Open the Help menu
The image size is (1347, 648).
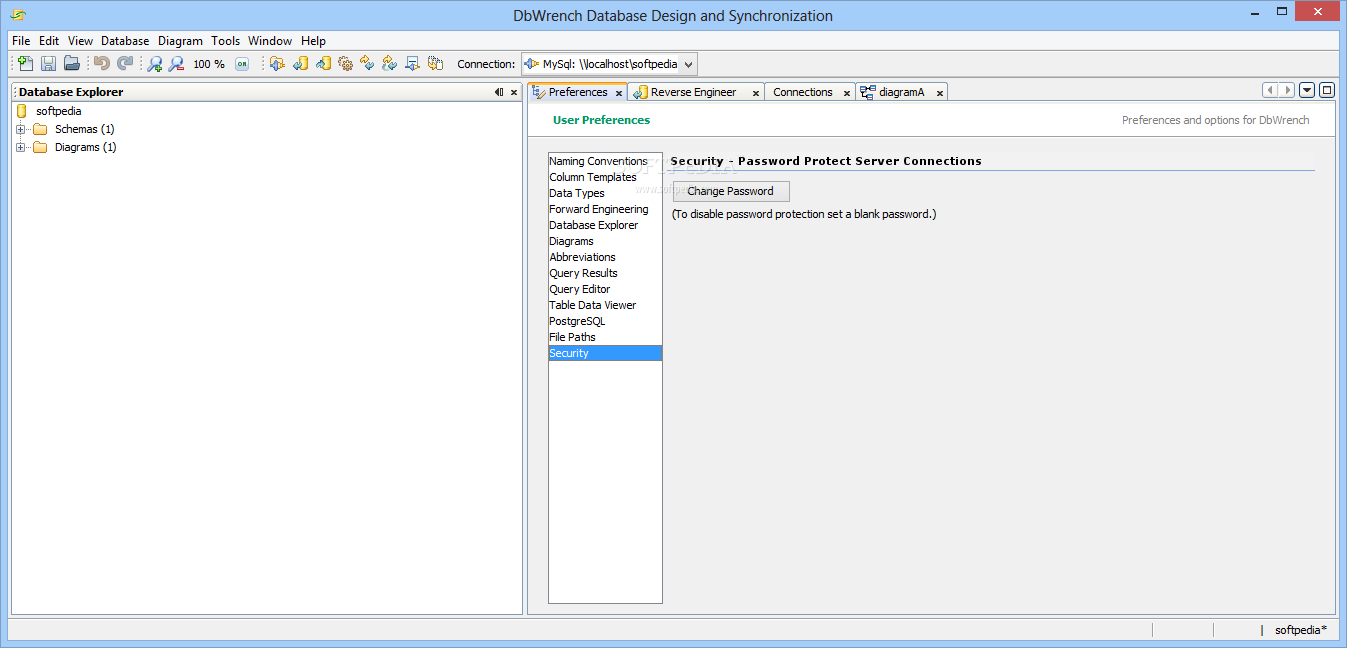(x=313, y=41)
